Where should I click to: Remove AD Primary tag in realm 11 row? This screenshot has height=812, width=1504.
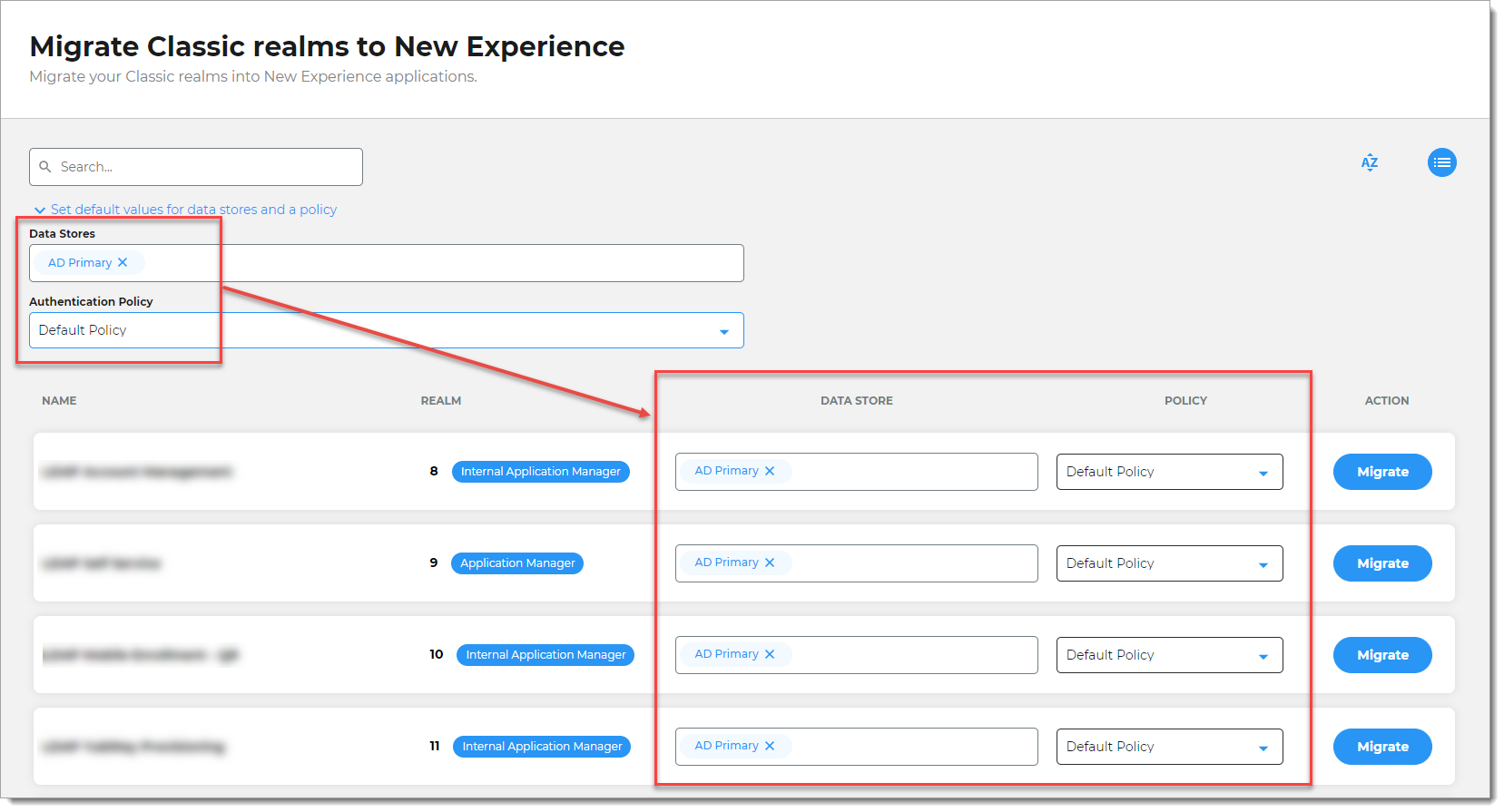click(770, 746)
